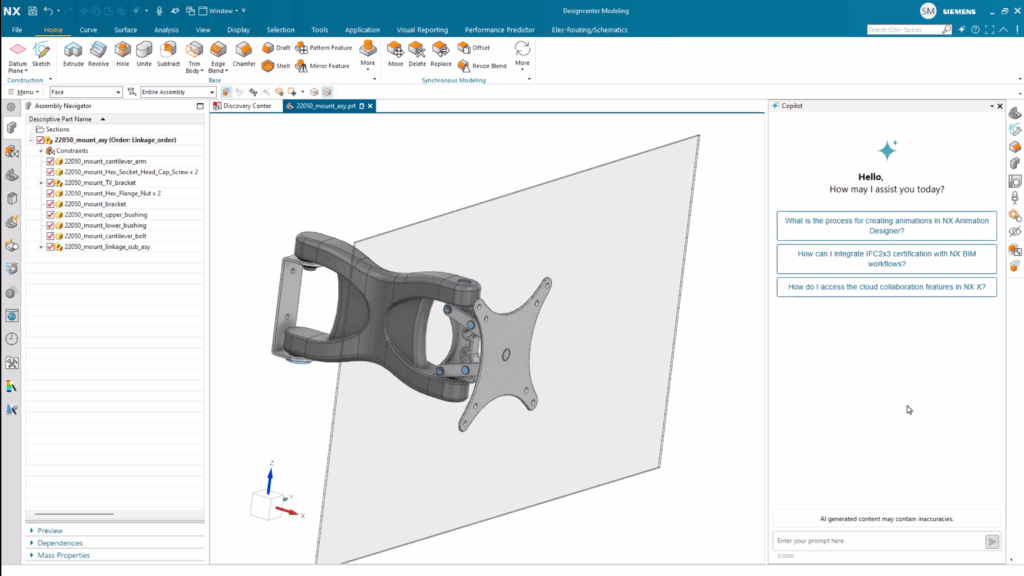Click the Subtract boolean tool
This screenshot has height=576, width=1024.
pos(168,53)
